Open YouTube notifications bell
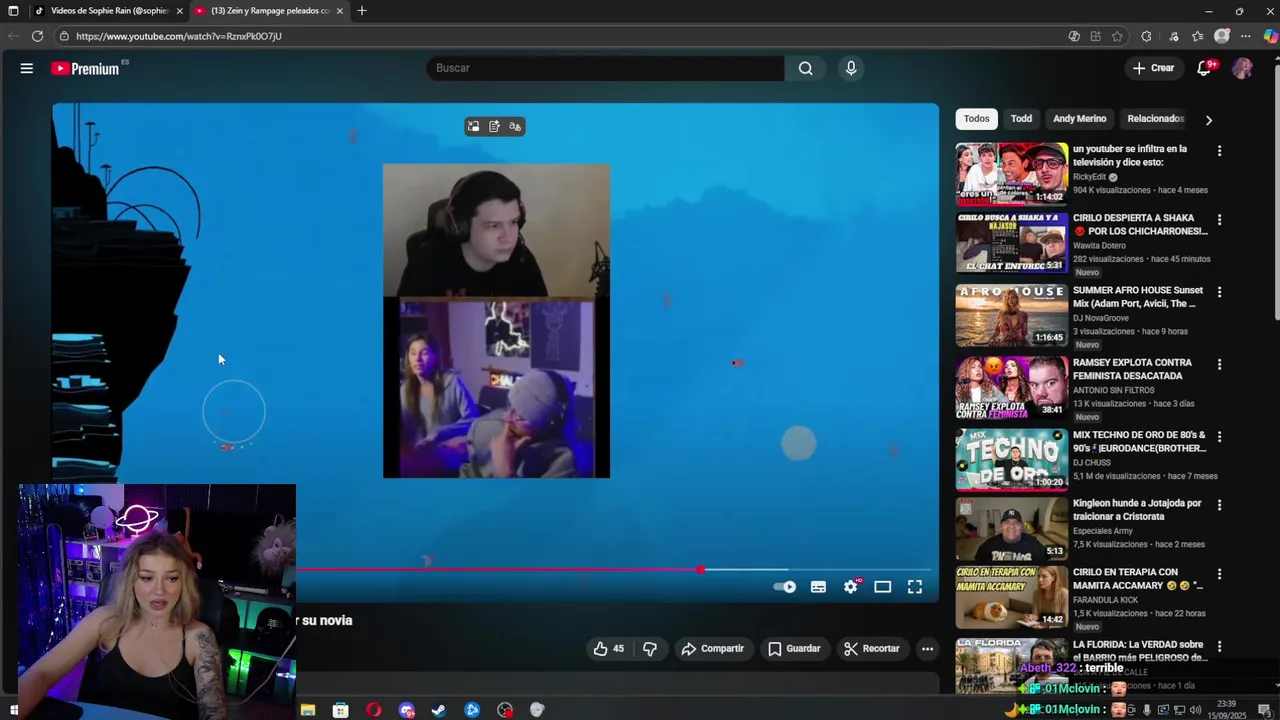 point(1205,68)
